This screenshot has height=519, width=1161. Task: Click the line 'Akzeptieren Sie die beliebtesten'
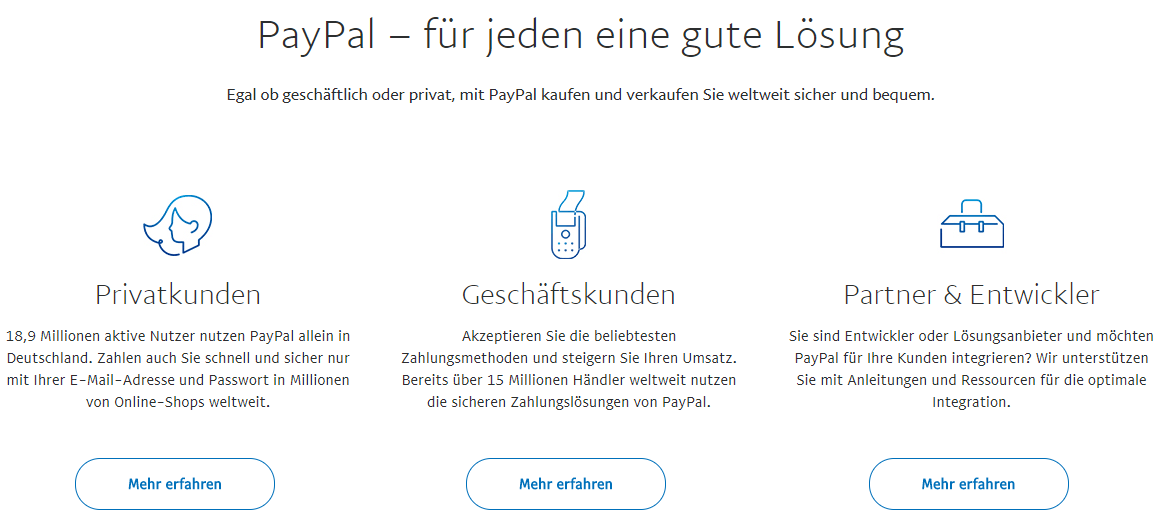tap(568, 336)
